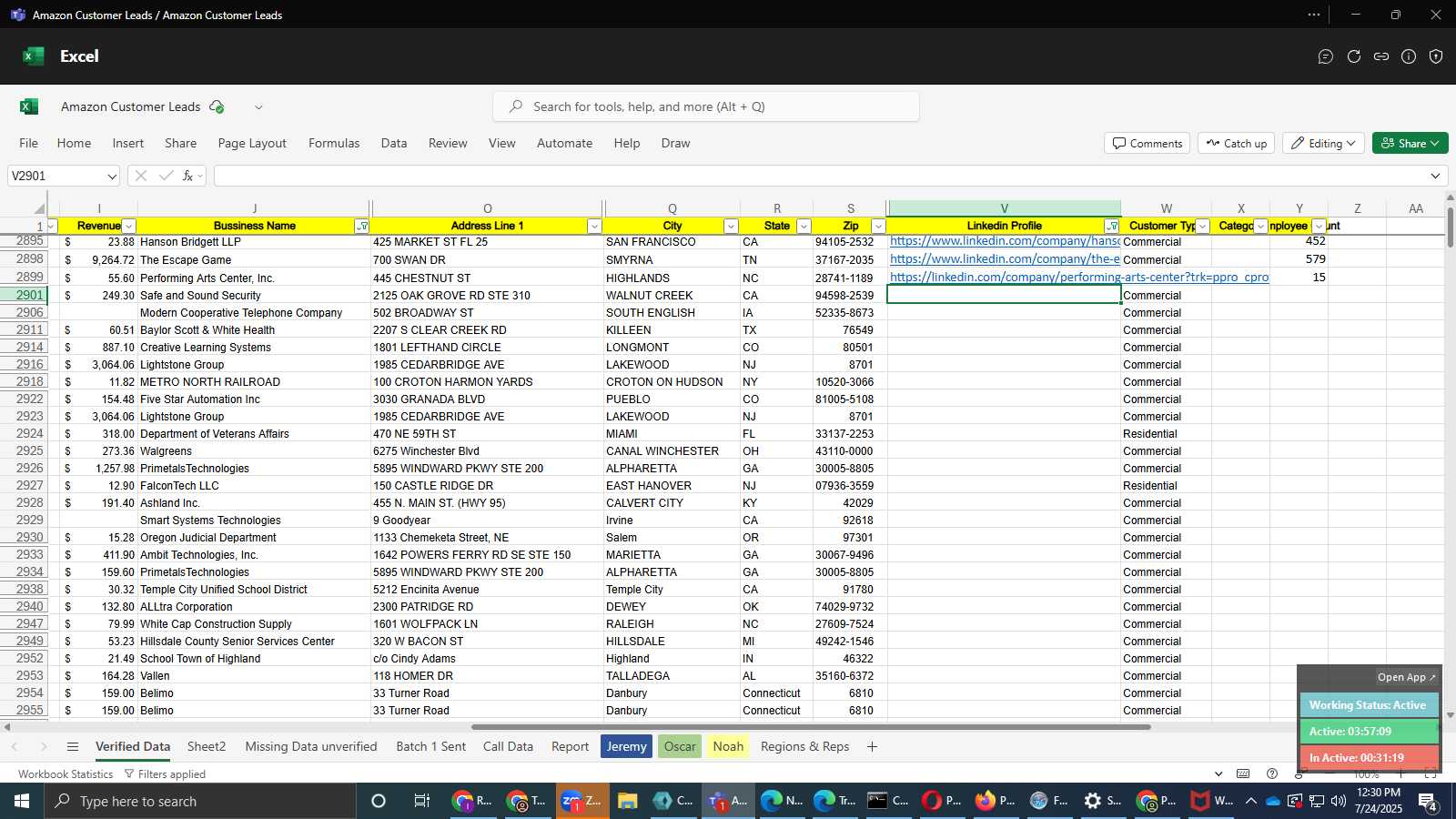Click the copy link icon in header
1456x819 pixels.
(1381, 56)
